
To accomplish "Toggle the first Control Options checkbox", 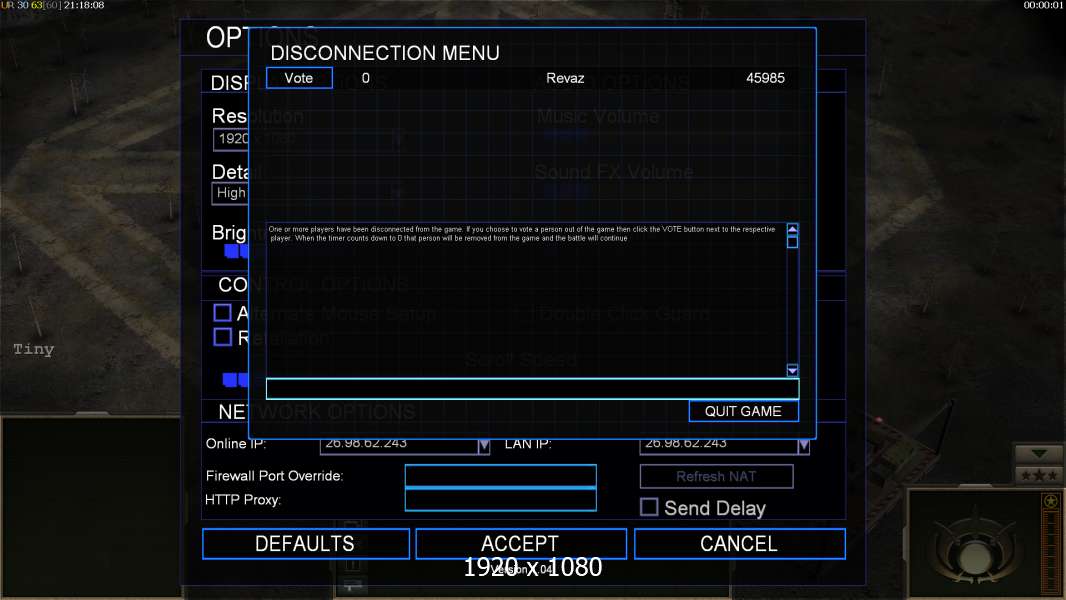I will 222,313.
